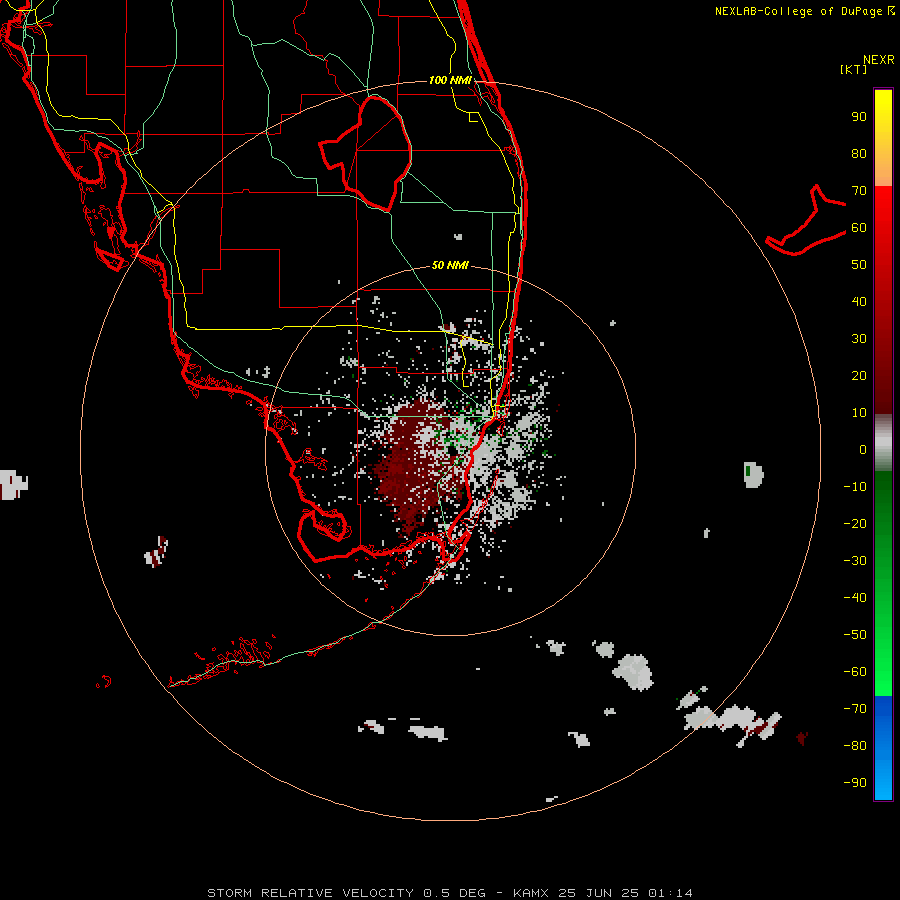Click the Lake Okeechobee outline on the map

(366, 154)
